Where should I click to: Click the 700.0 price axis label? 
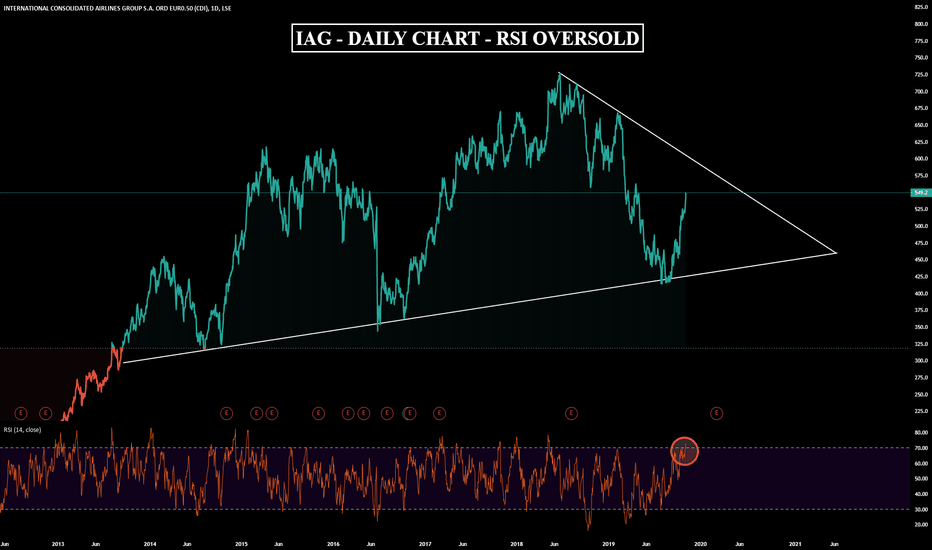point(921,92)
